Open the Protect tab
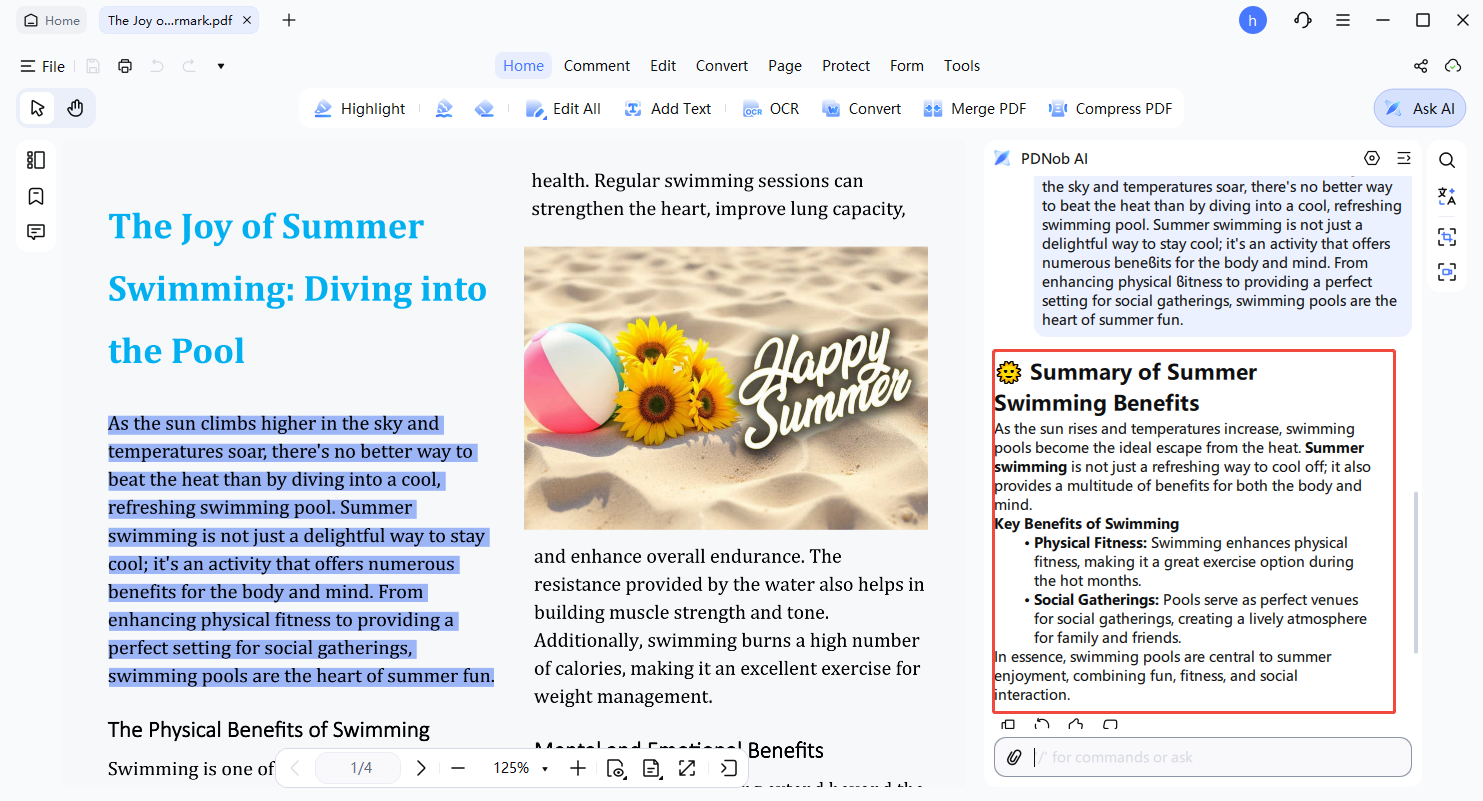Viewport: 1483px width, 801px height. (x=845, y=66)
